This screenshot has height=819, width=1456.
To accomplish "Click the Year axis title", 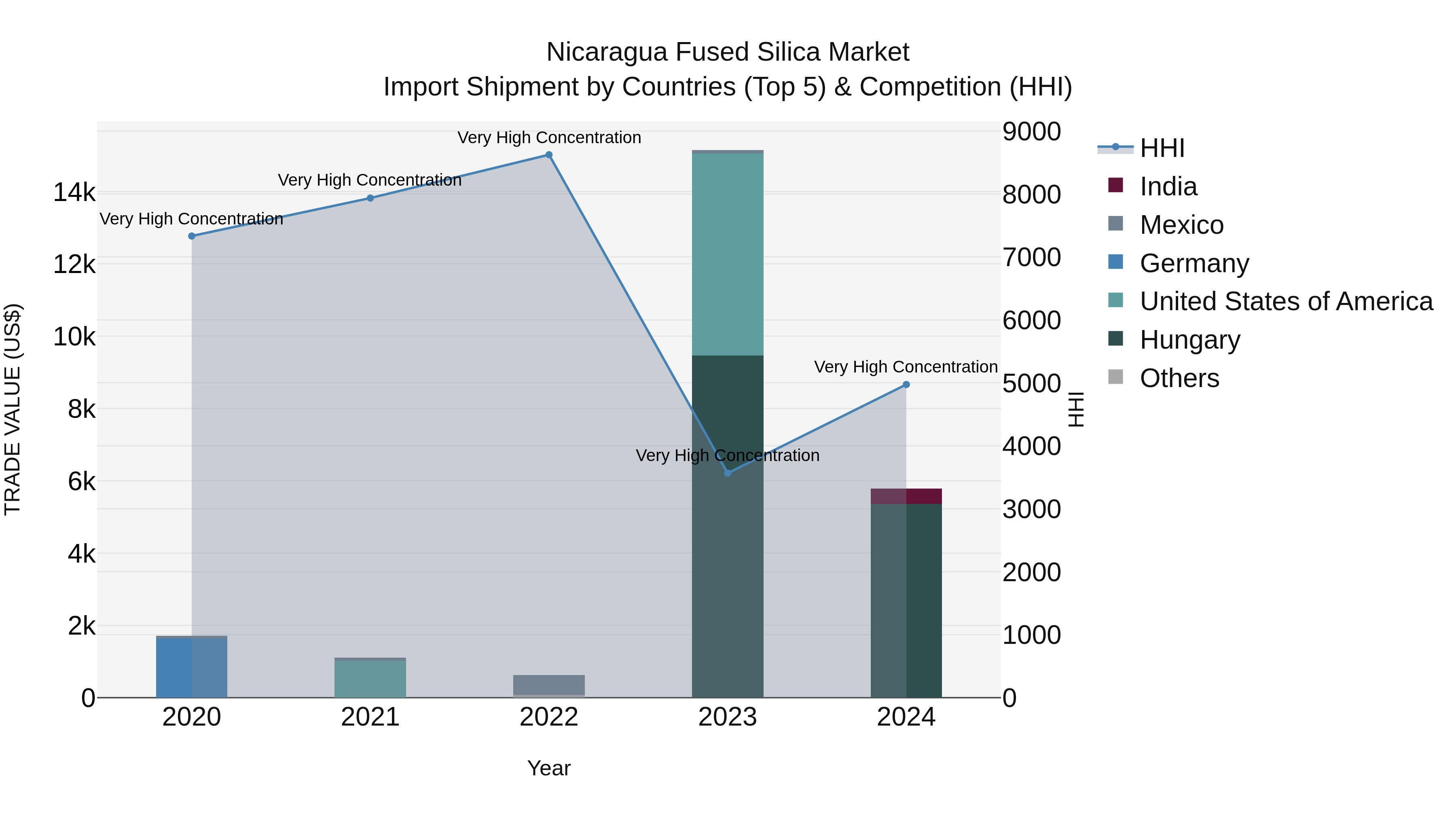I will click(549, 769).
